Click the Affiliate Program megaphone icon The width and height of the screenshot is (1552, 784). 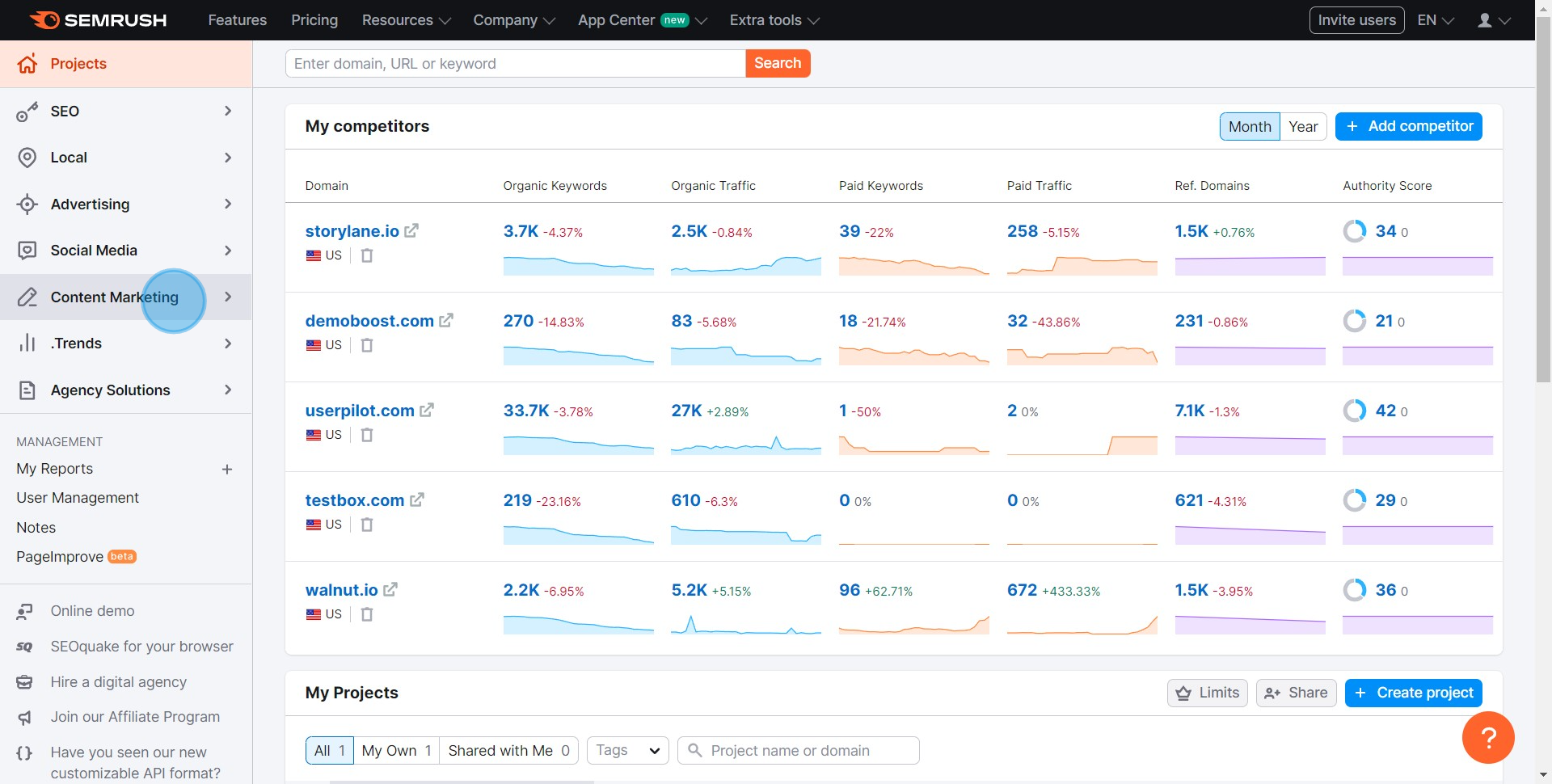(x=25, y=718)
